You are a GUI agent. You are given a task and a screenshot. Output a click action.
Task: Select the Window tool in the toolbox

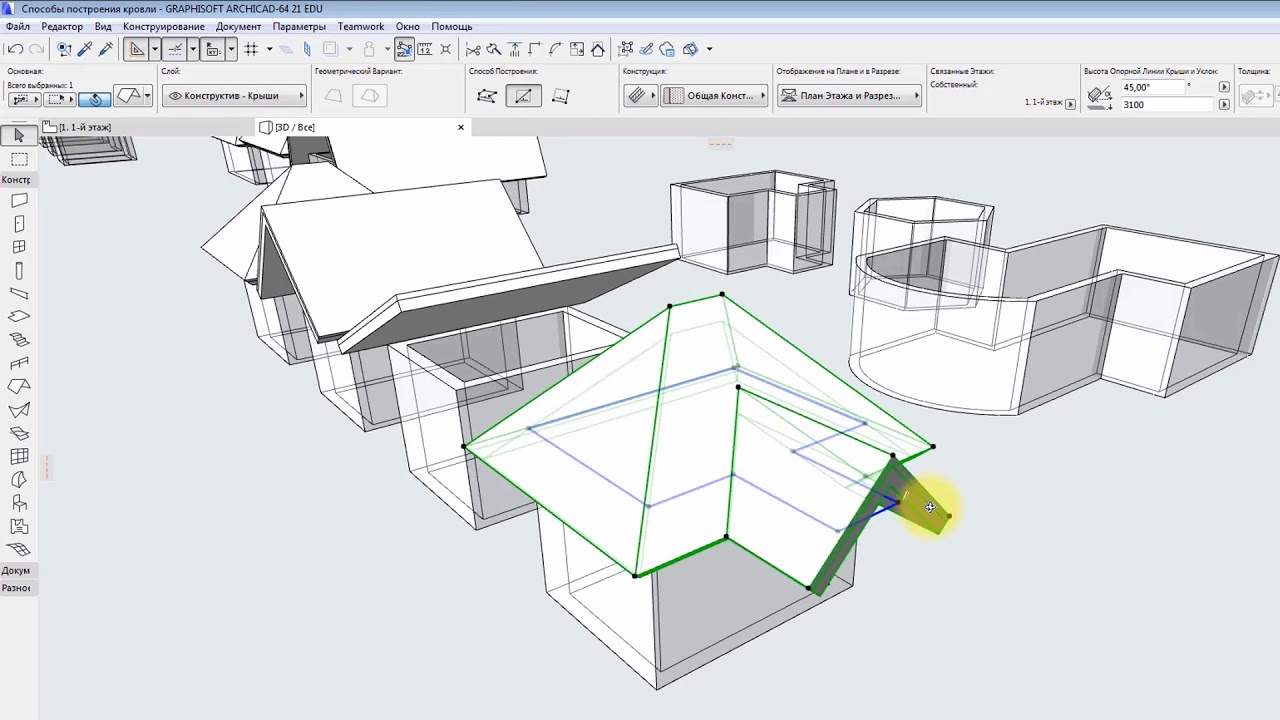click(x=19, y=247)
